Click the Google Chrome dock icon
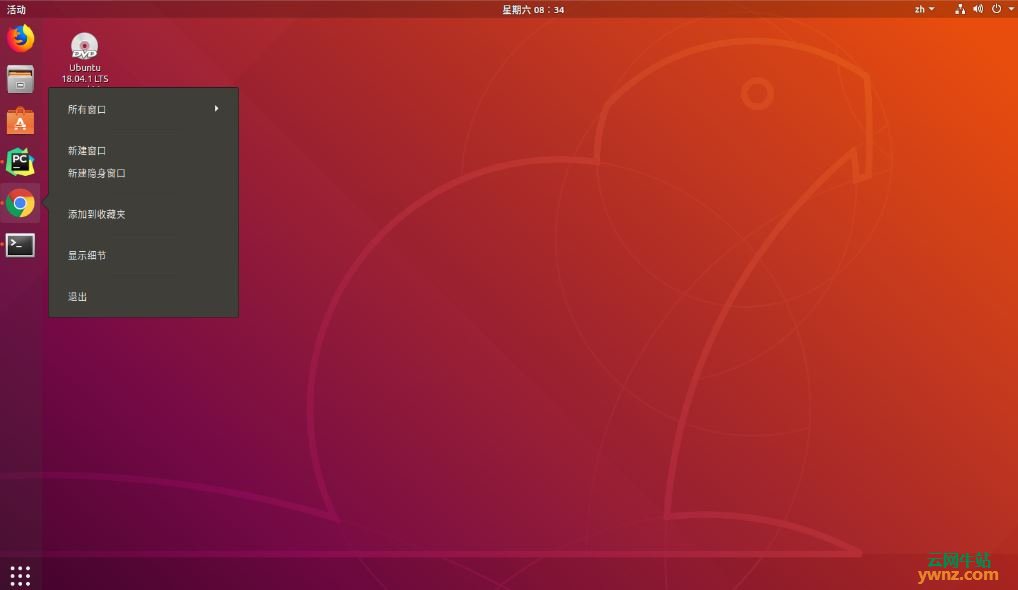1018x590 pixels. coord(20,204)
